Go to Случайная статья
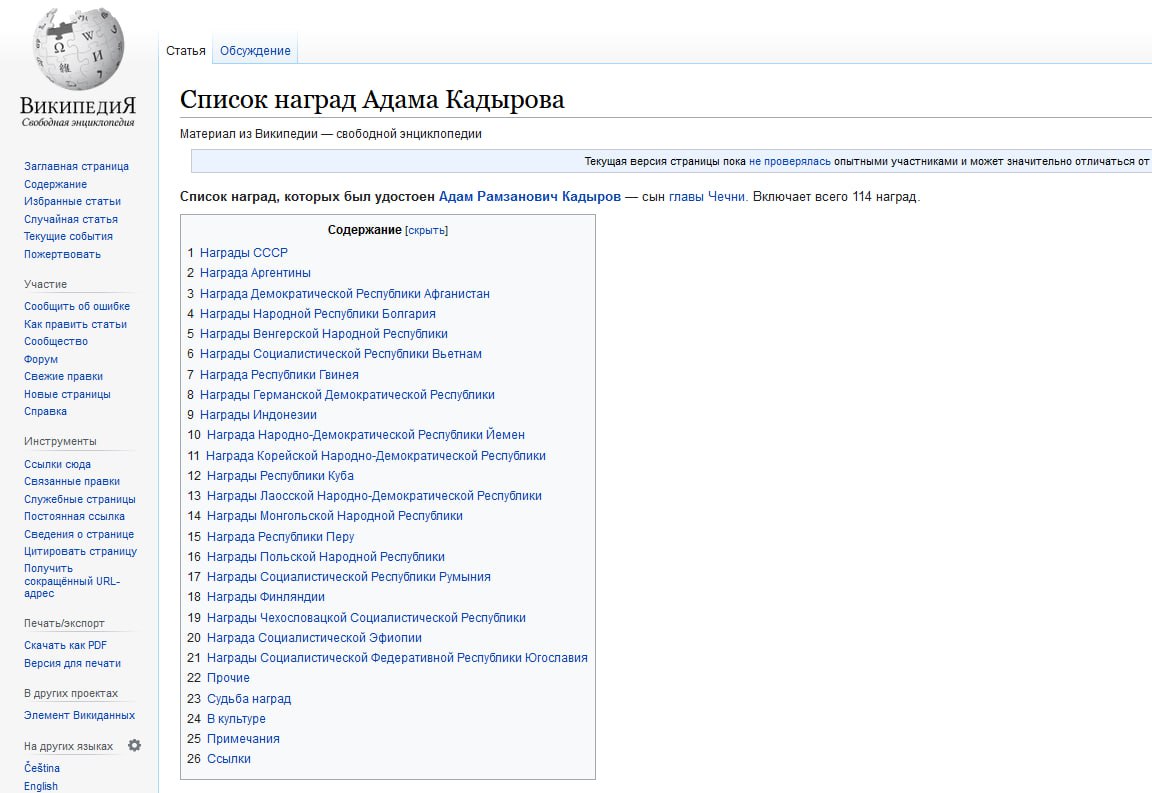Viewport: 1152px width, 793px height. [71, 219]
